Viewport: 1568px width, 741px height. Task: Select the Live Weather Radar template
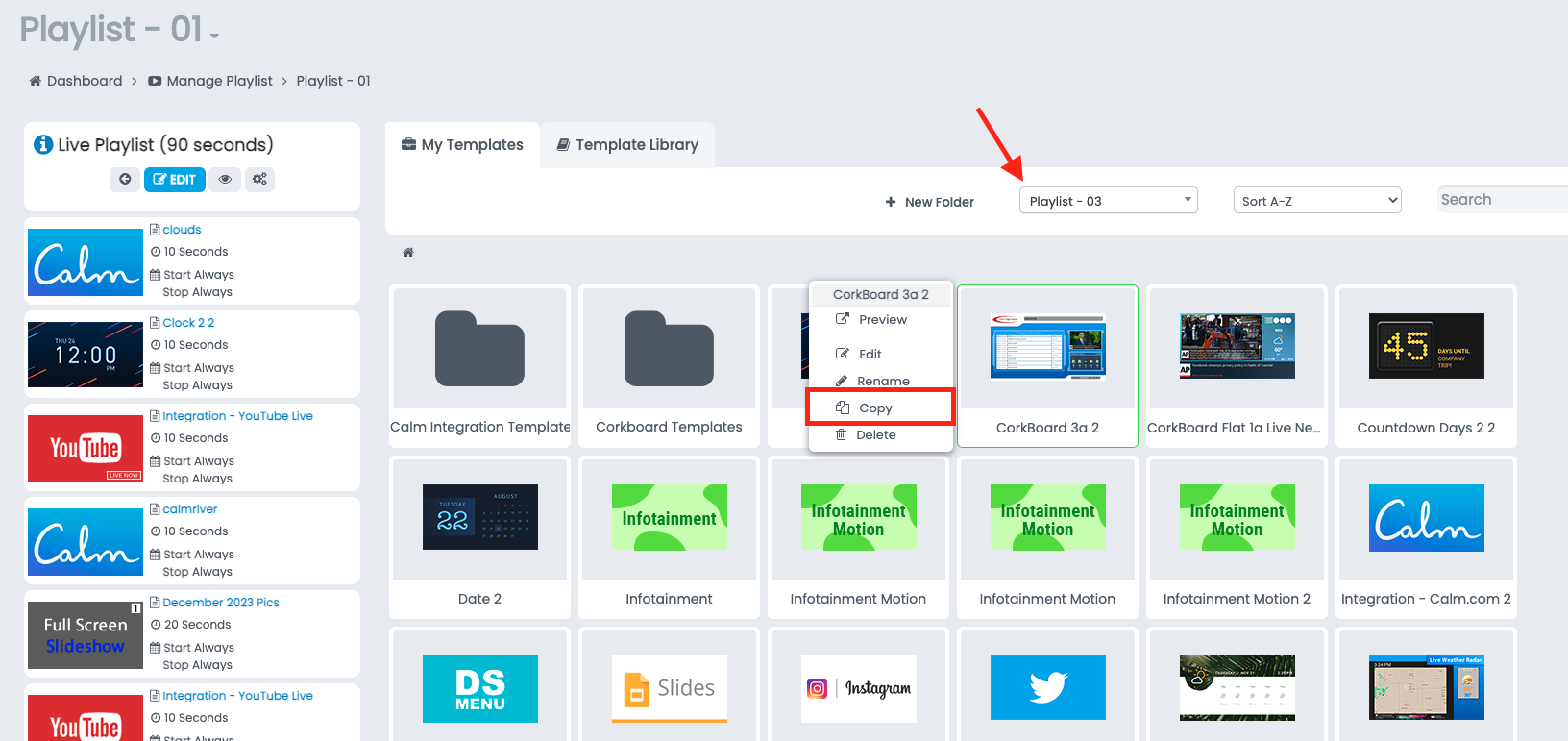coord(1426,688)
